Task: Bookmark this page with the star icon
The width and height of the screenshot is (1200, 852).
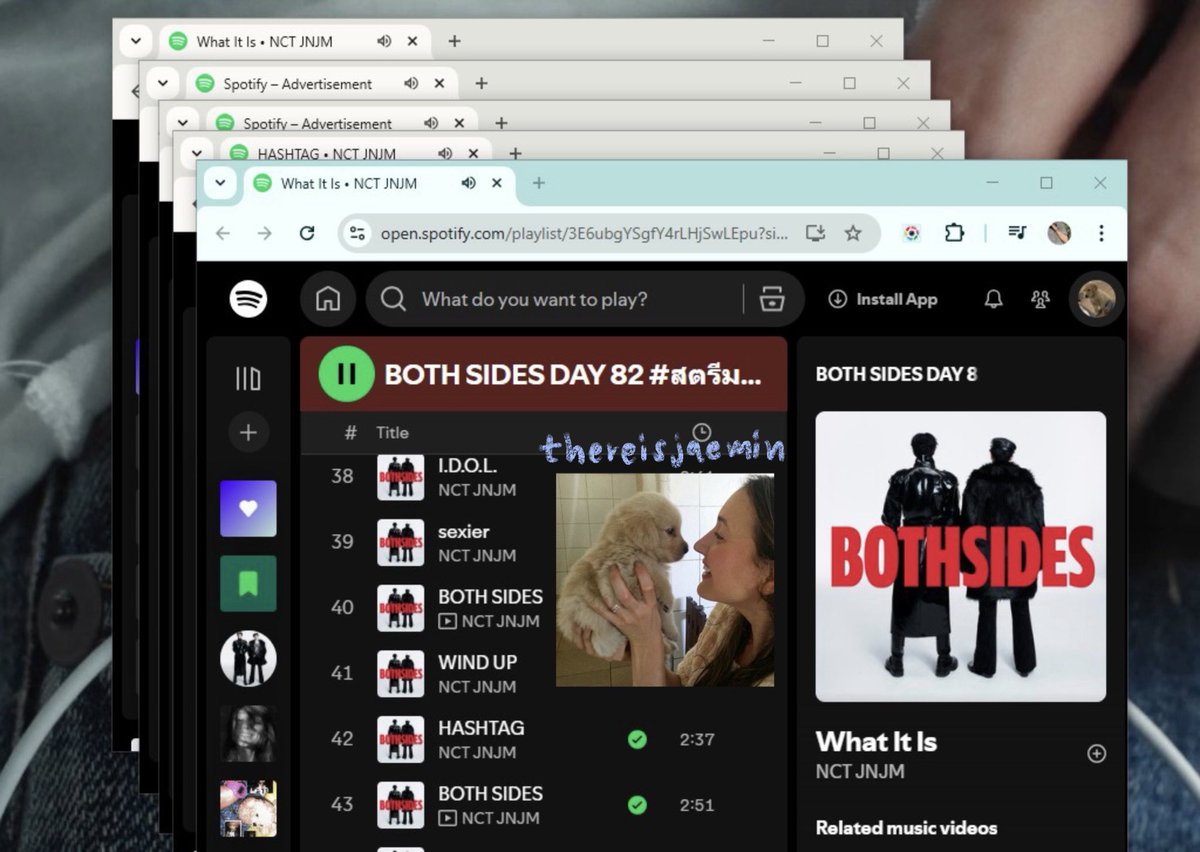Action: coord(853,233)
